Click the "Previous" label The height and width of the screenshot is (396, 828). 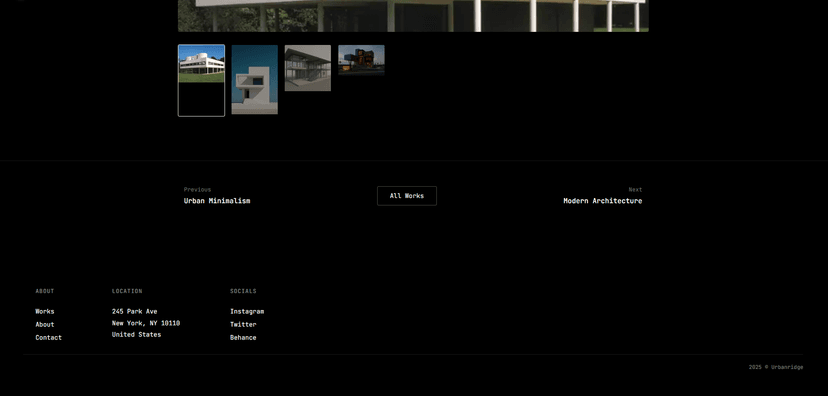197,190
